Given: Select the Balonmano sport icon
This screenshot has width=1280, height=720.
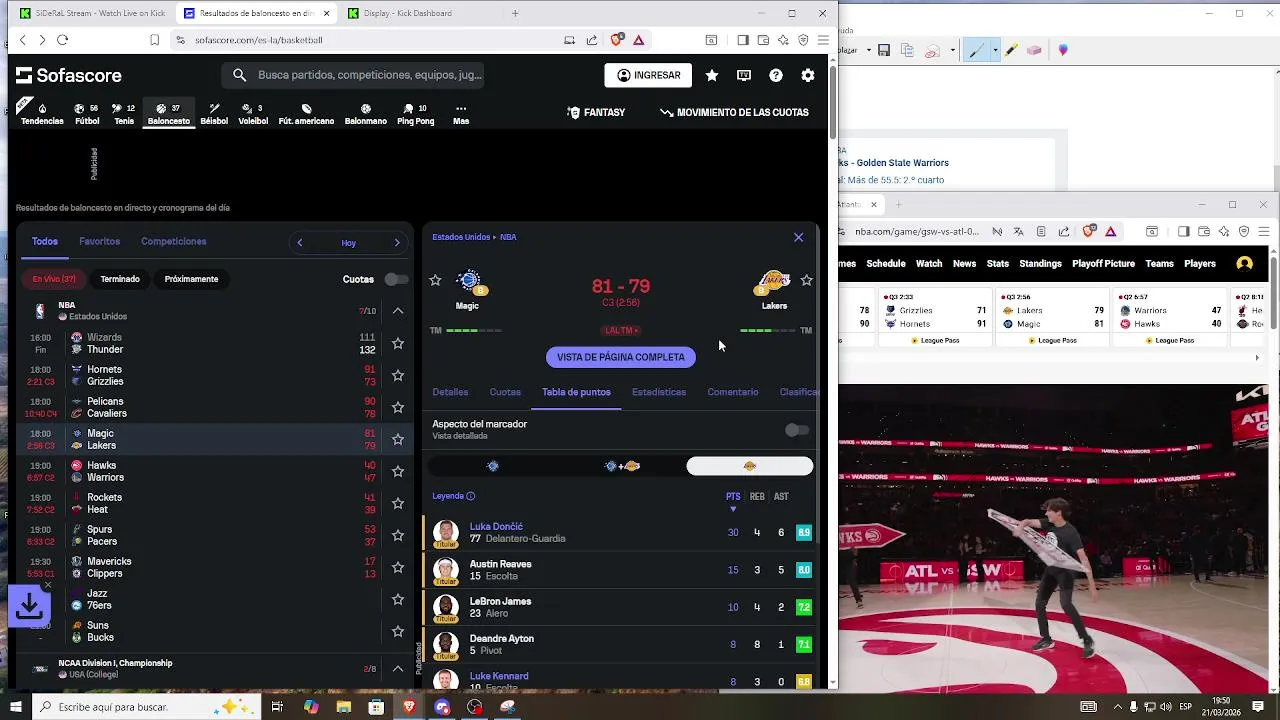Looking at the screenshot, I should tap(365, 113).
